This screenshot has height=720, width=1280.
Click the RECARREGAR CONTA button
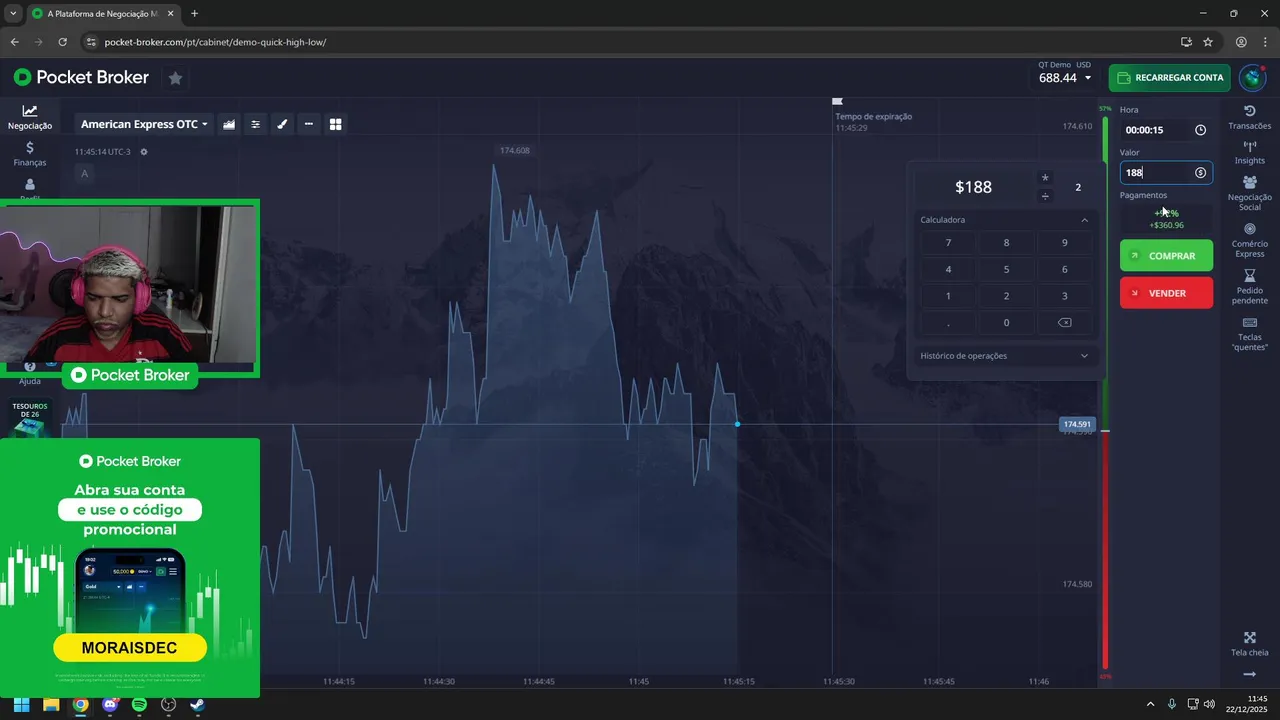pos(1169,78)
